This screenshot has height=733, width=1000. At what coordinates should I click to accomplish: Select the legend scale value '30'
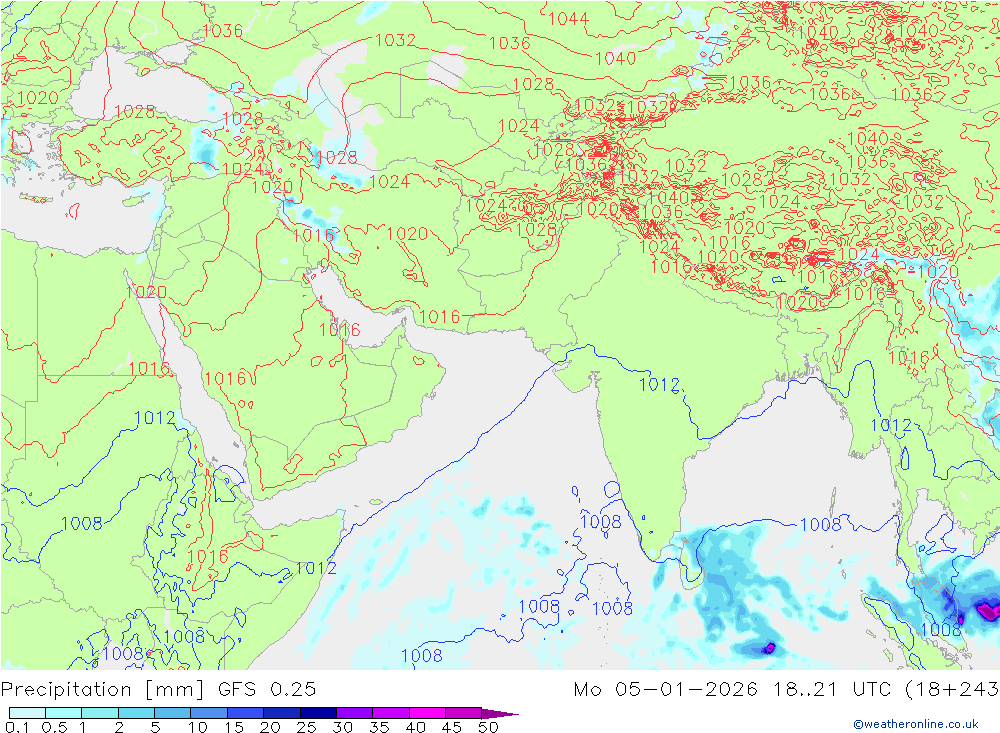pos(342,727)
